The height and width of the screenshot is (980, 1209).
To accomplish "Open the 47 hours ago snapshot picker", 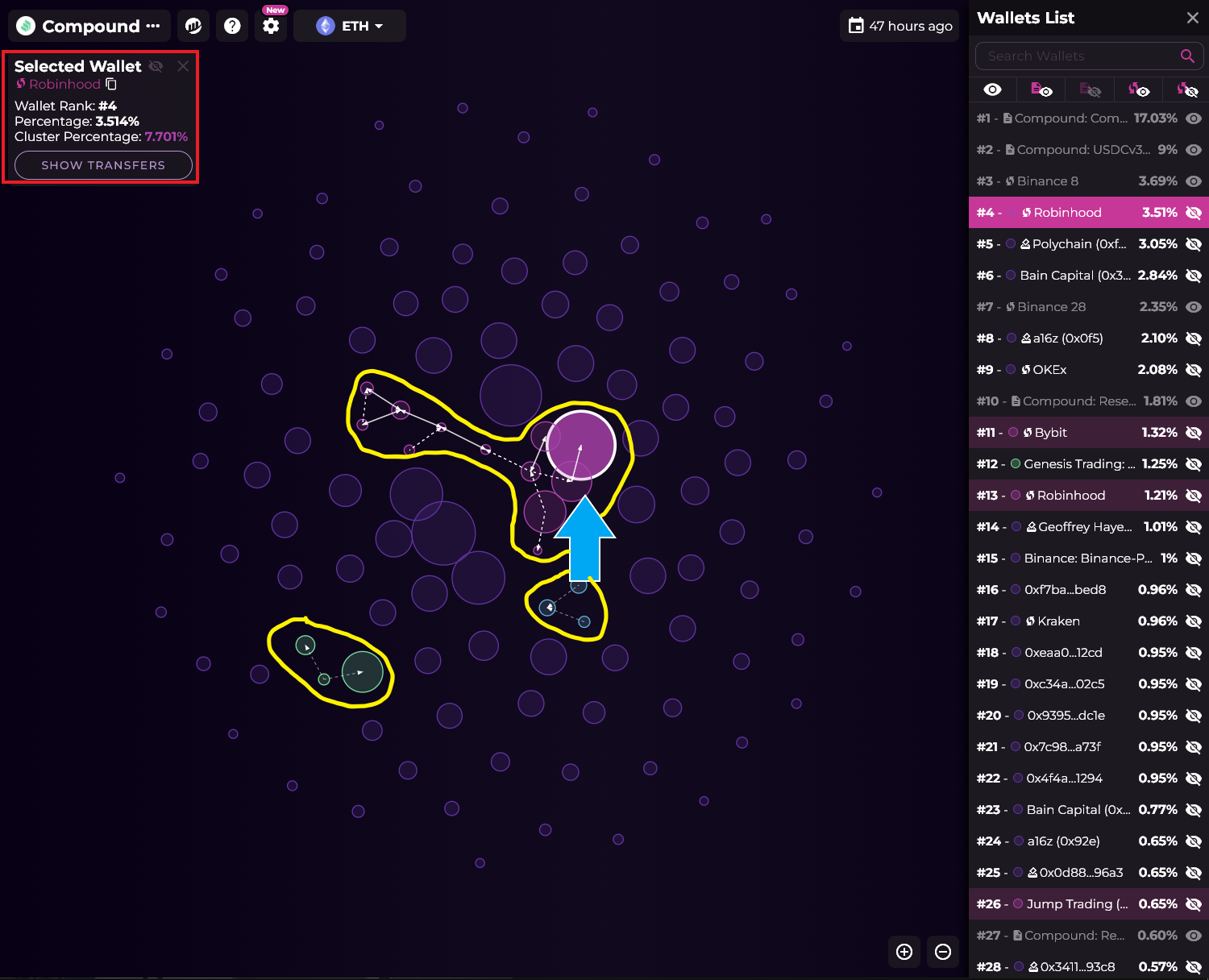I will pos(899,26).
